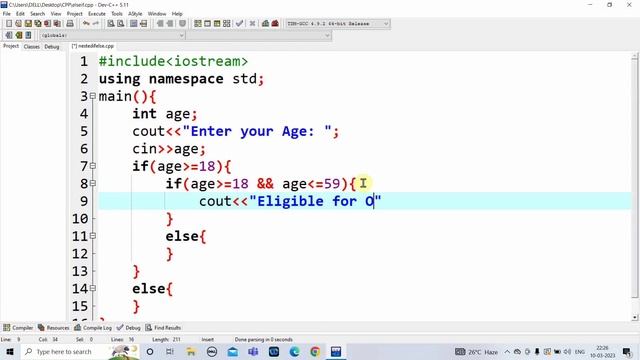Switch to the Debug sidebar tab
Image resolution: width=640 pixels, height=360 pixels.
52,47
